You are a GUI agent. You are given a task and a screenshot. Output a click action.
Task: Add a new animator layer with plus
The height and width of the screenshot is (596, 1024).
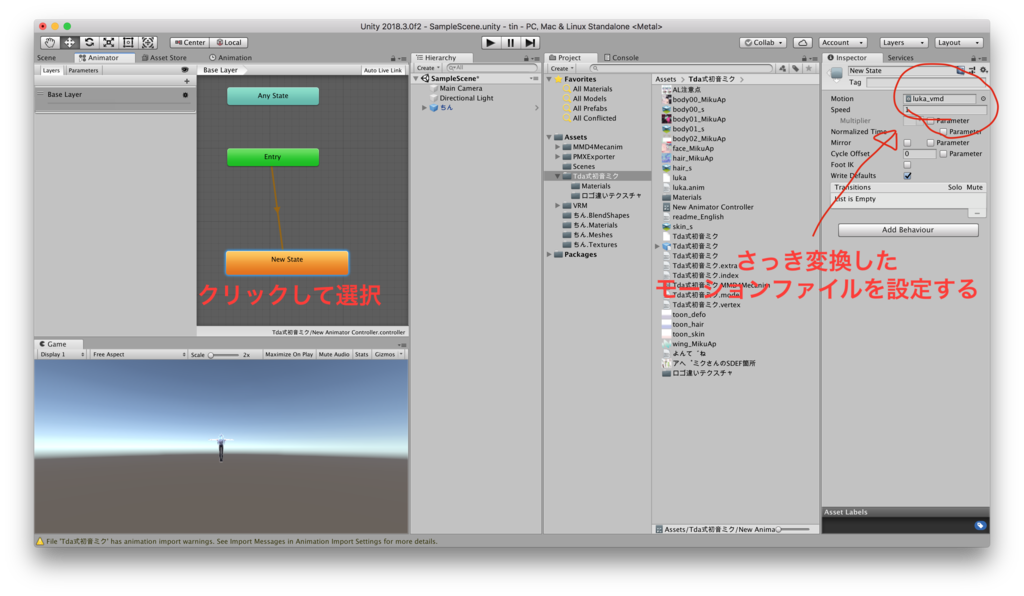[187, 81]
